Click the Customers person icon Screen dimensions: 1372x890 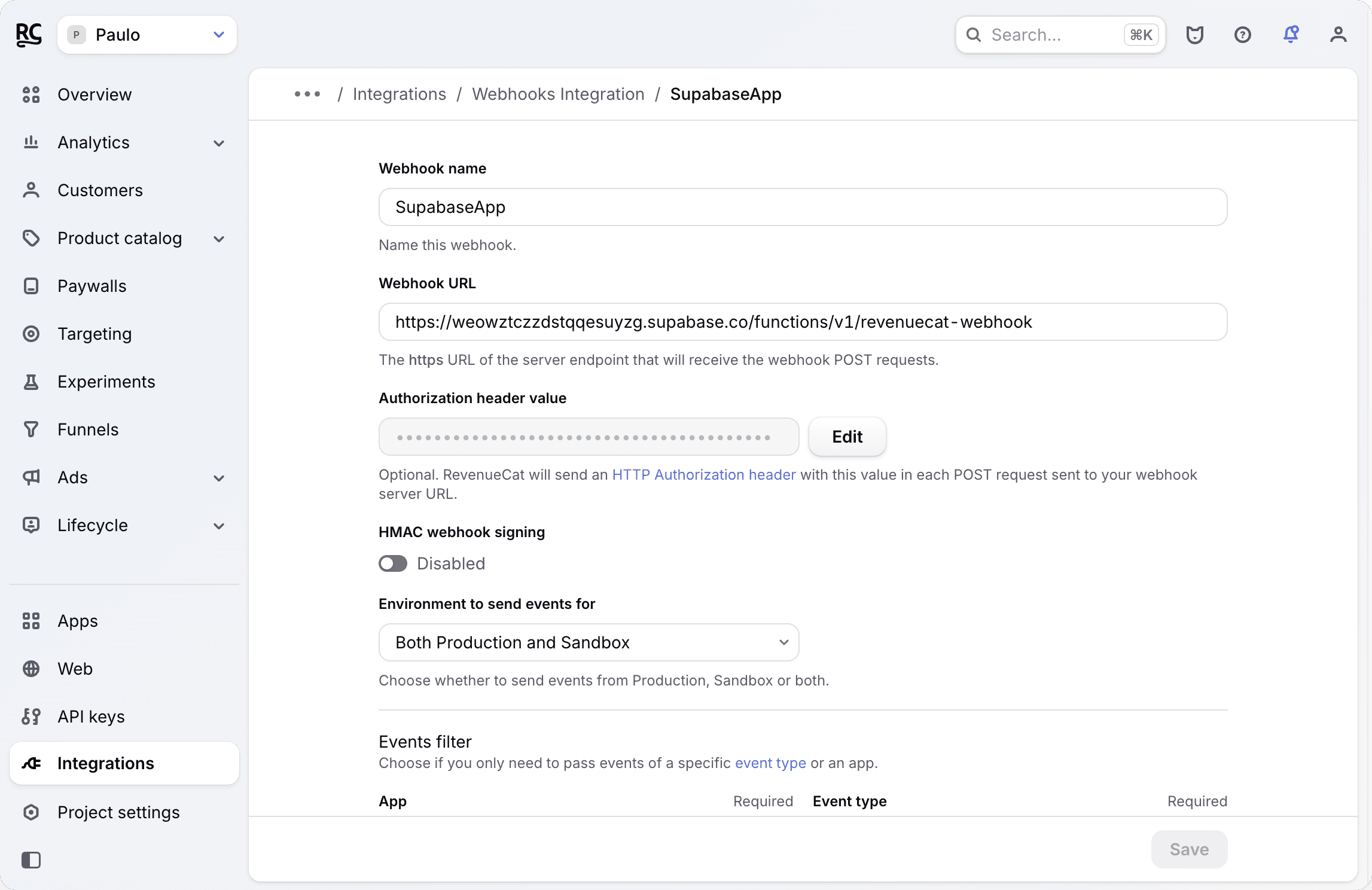click(31, 190)
